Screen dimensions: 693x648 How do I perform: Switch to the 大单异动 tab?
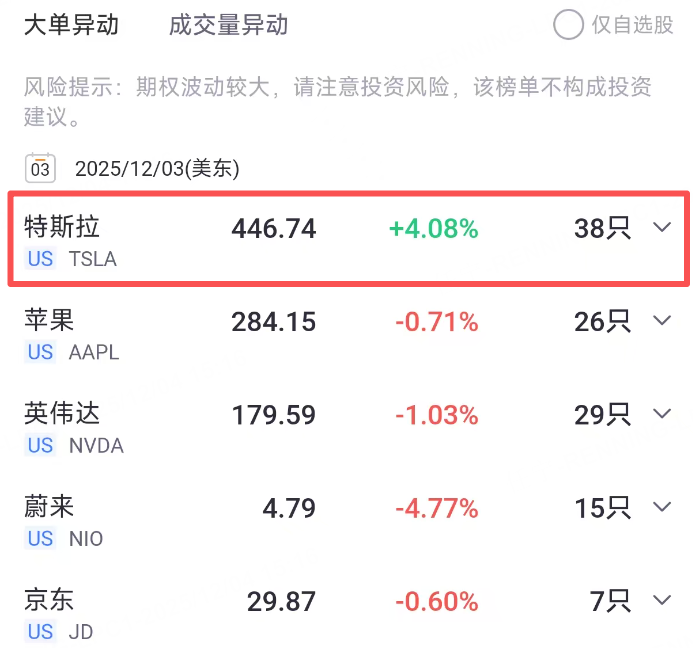pyautogui.click(x=71, y=25)
